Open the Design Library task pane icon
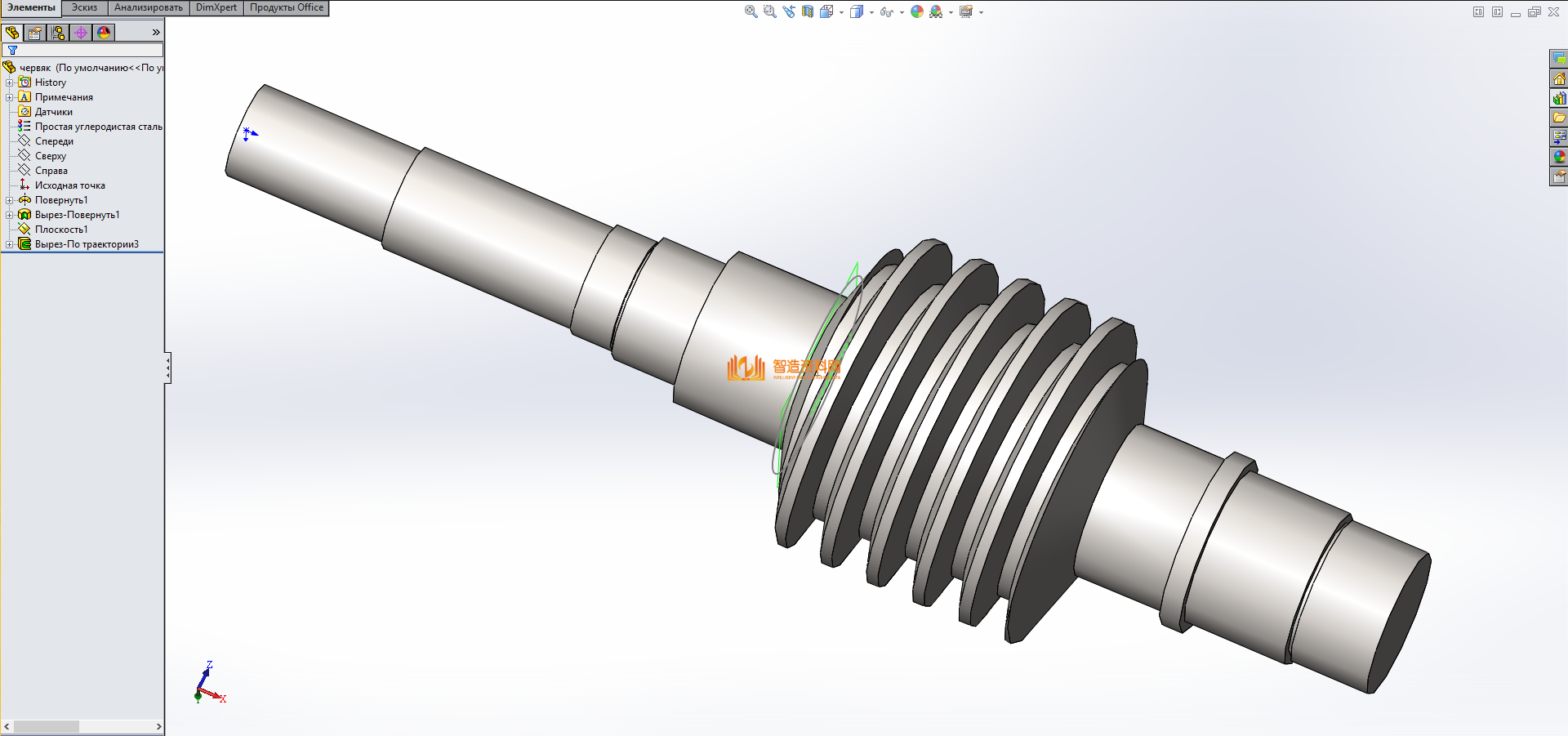Screen dimensions: 1568x736 click(1559, 98)
